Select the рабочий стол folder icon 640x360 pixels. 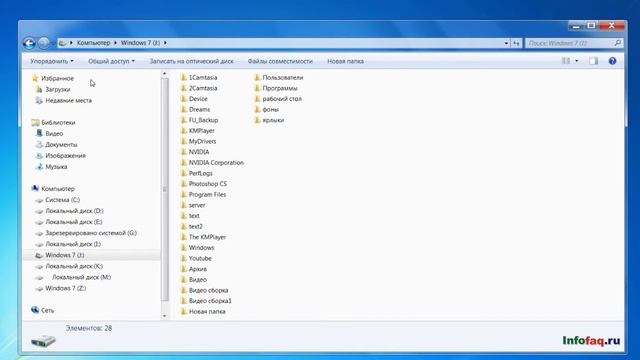pos(257,98)
